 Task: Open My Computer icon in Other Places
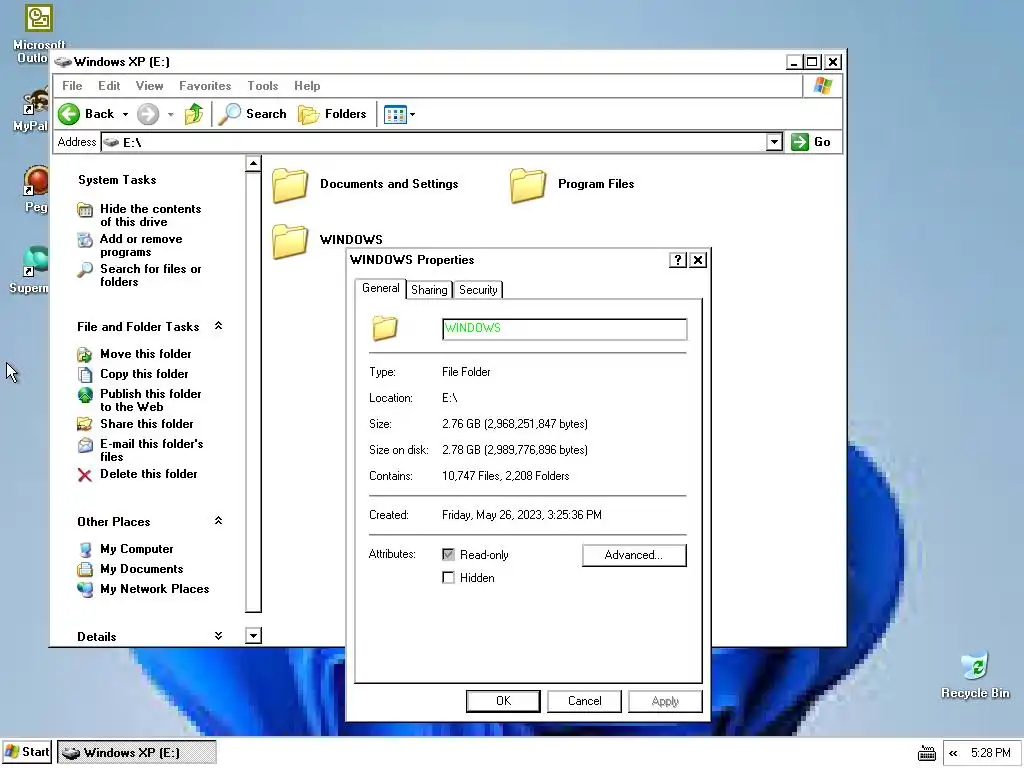85,550
